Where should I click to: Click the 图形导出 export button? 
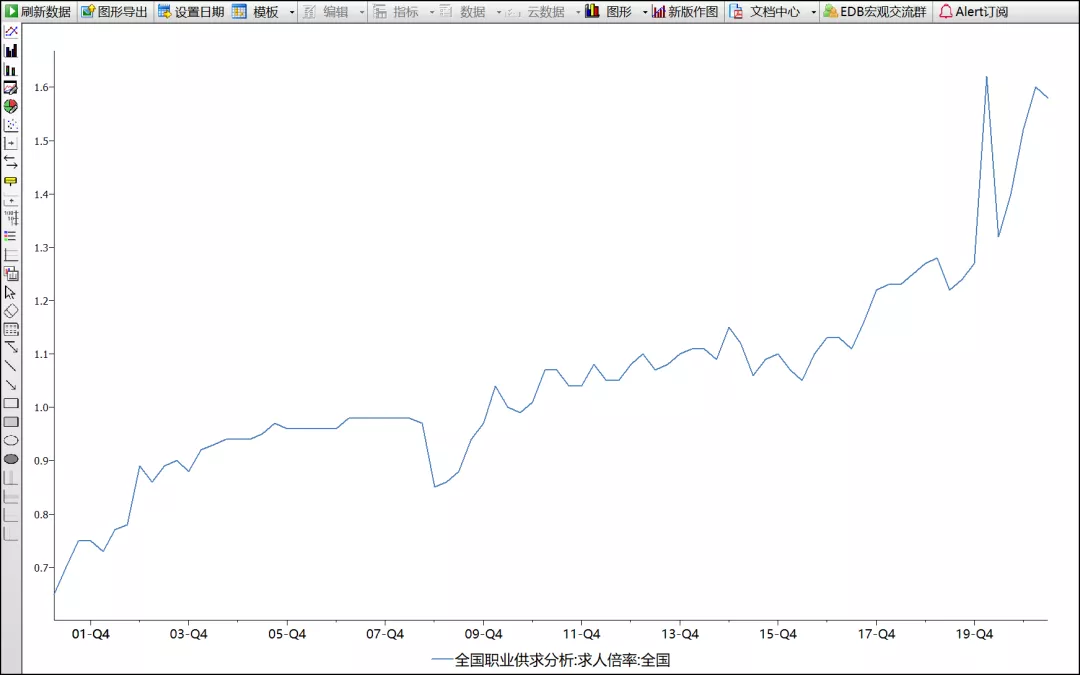[114, 12]
